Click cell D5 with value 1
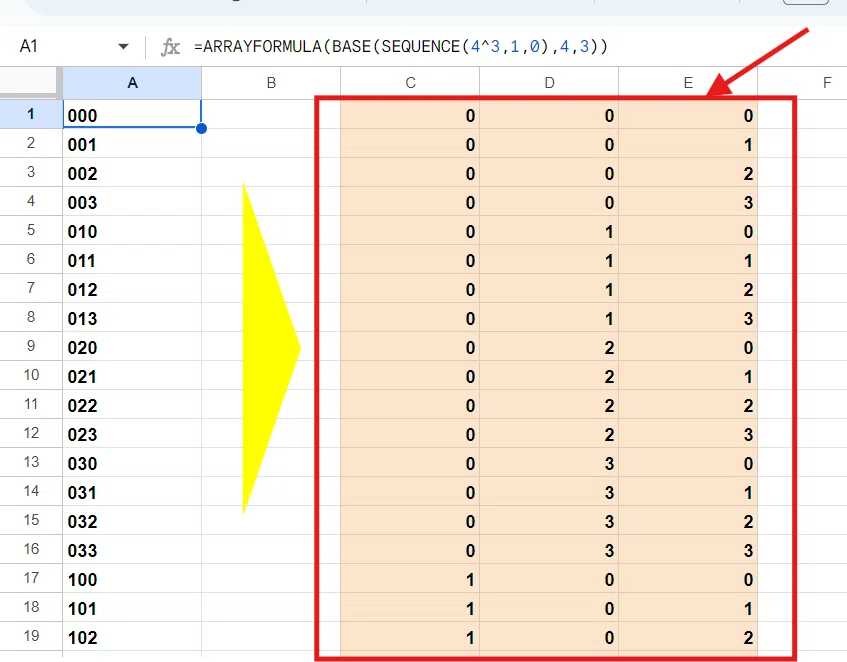Screen dimensions: 847x662 coord(549,231)
